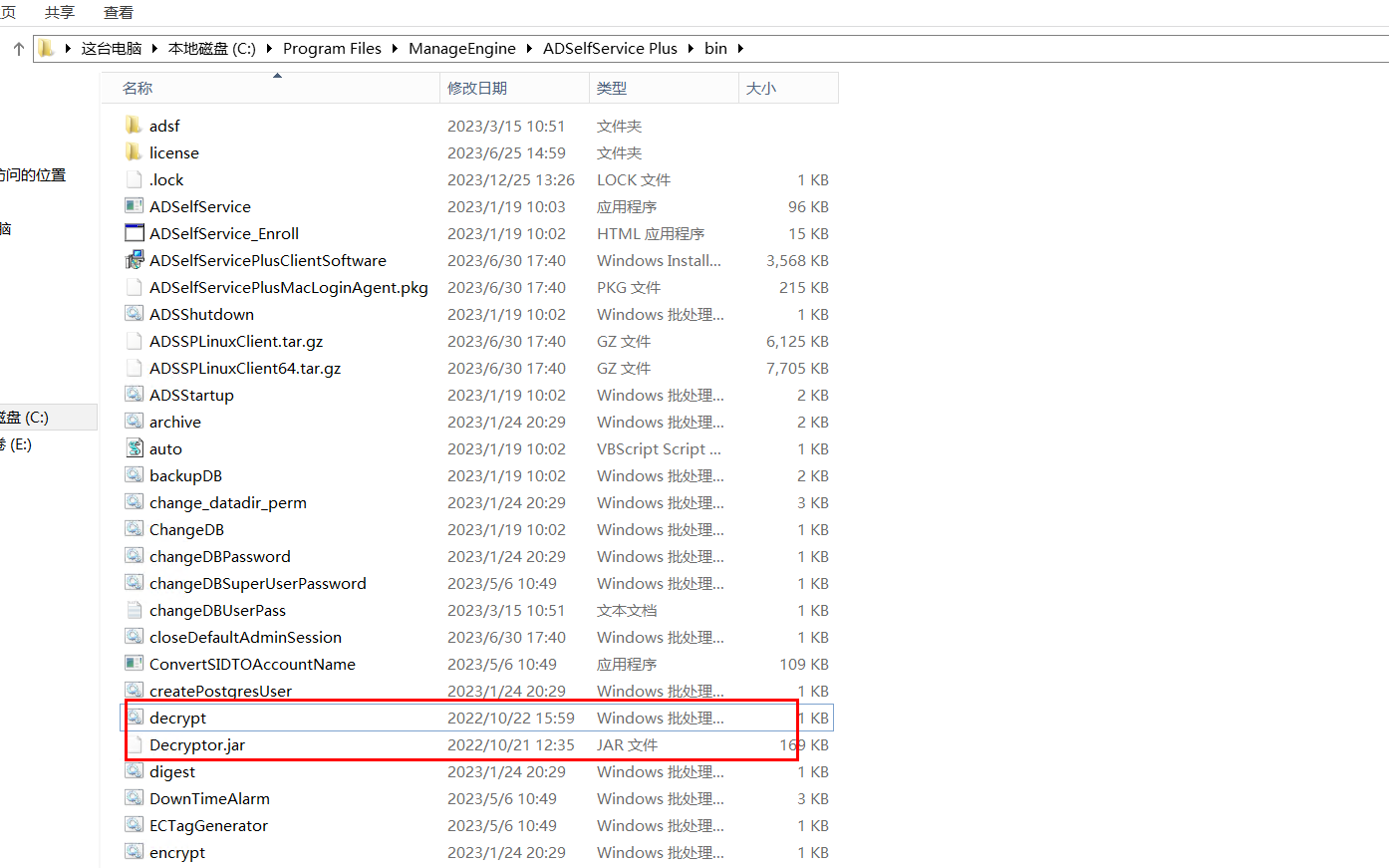Click the closeDefaultAdminSession batch icon

[x=134, y=636]
